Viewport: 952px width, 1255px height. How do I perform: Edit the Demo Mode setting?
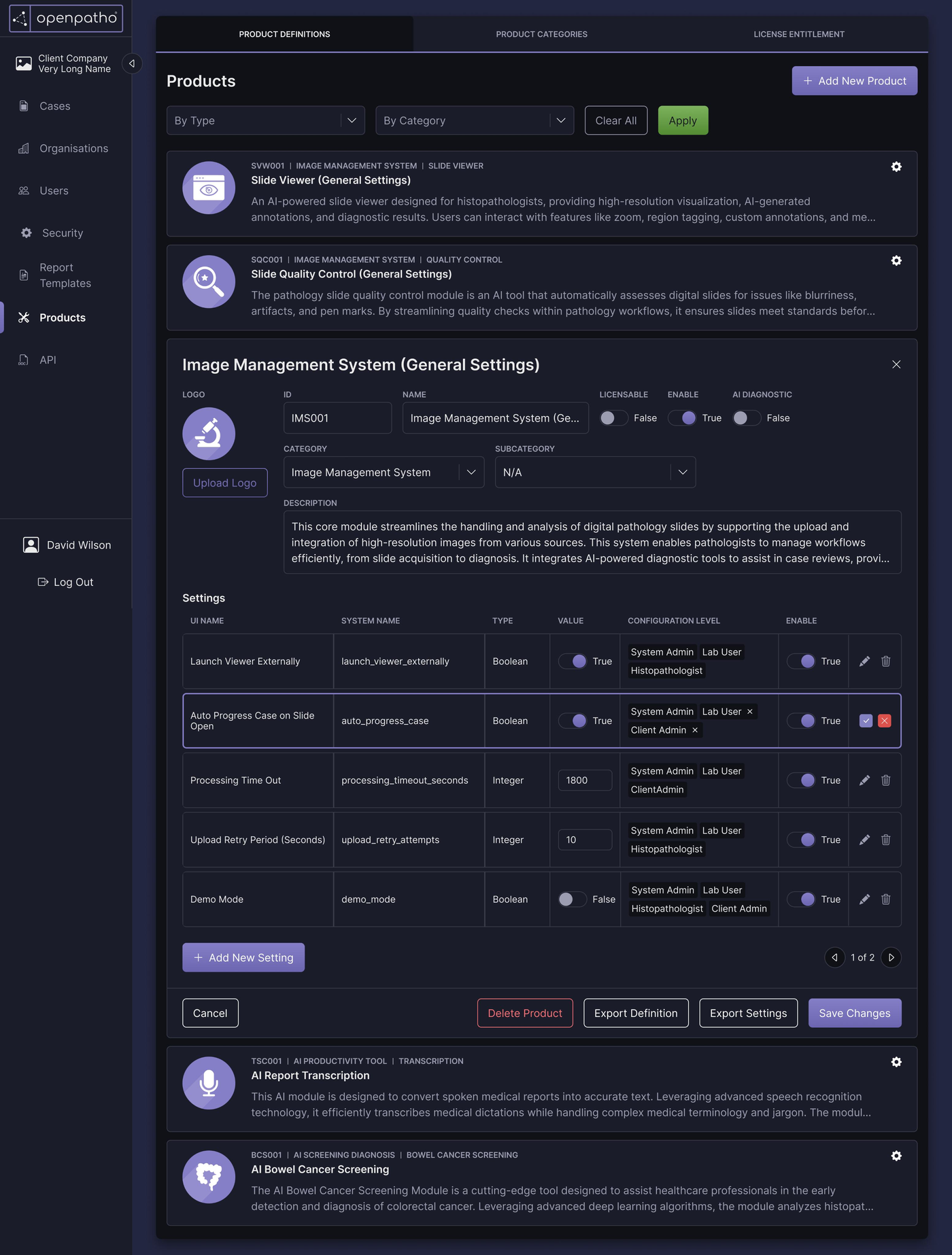coord(864,899)
